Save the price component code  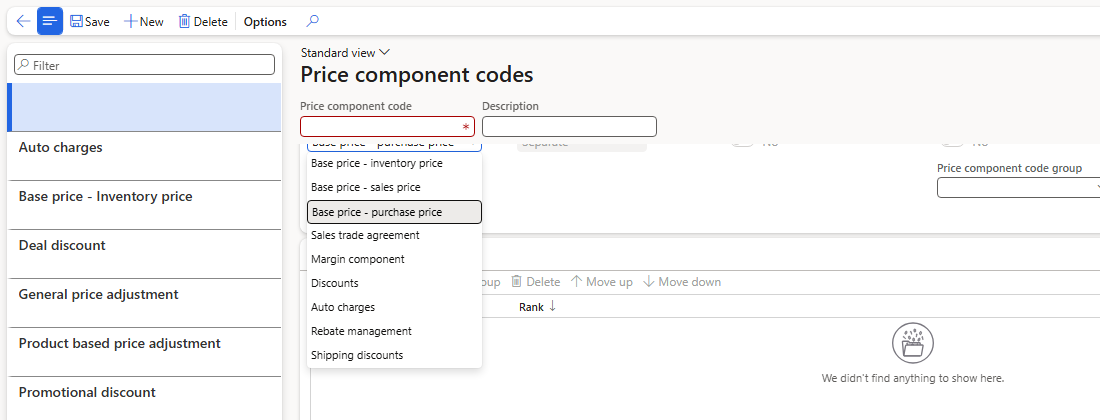90,22
